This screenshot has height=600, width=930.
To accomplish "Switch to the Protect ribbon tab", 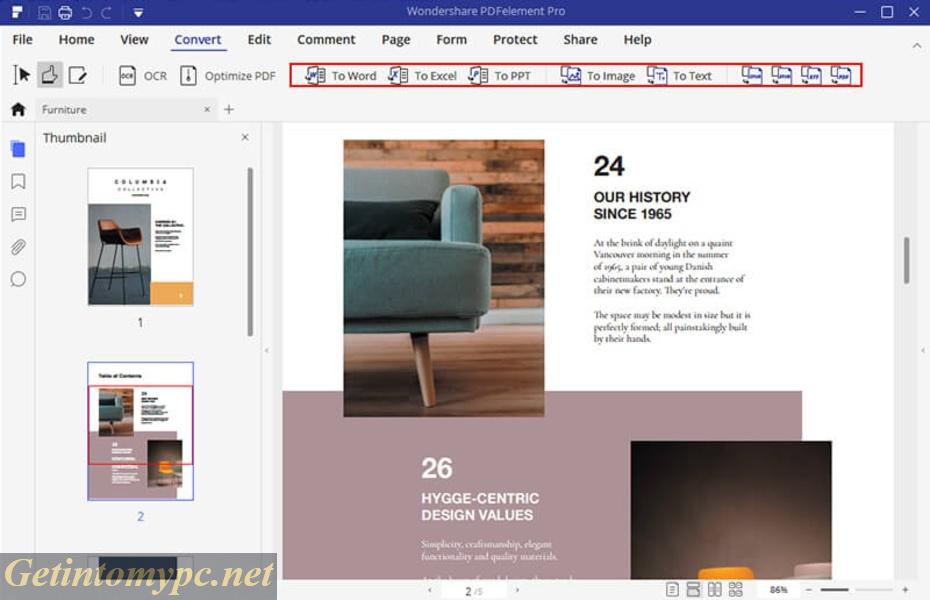I will point(514,40).
